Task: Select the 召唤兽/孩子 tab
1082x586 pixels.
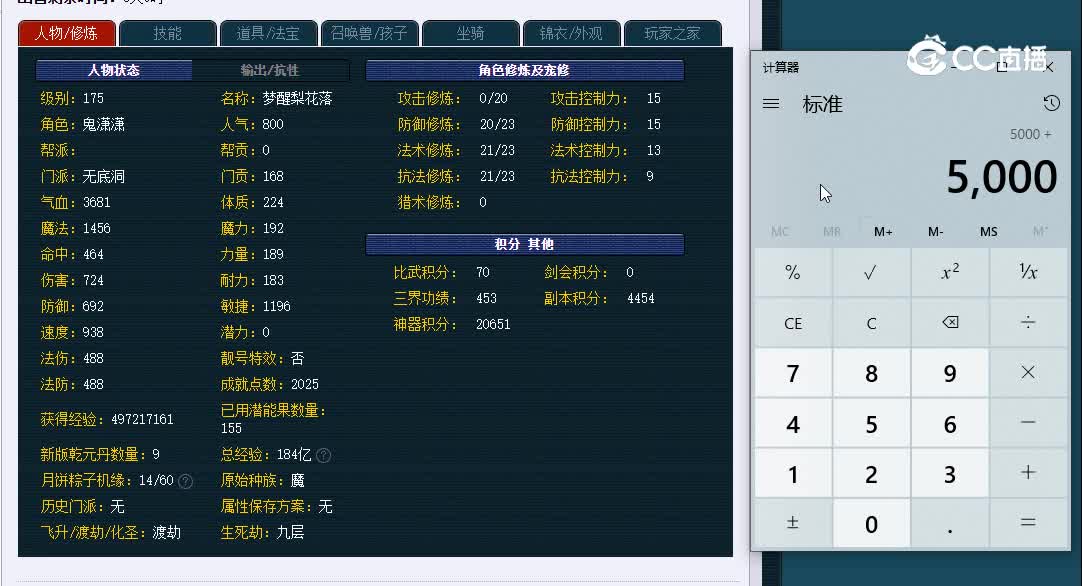Action: [x=371, y=33]
